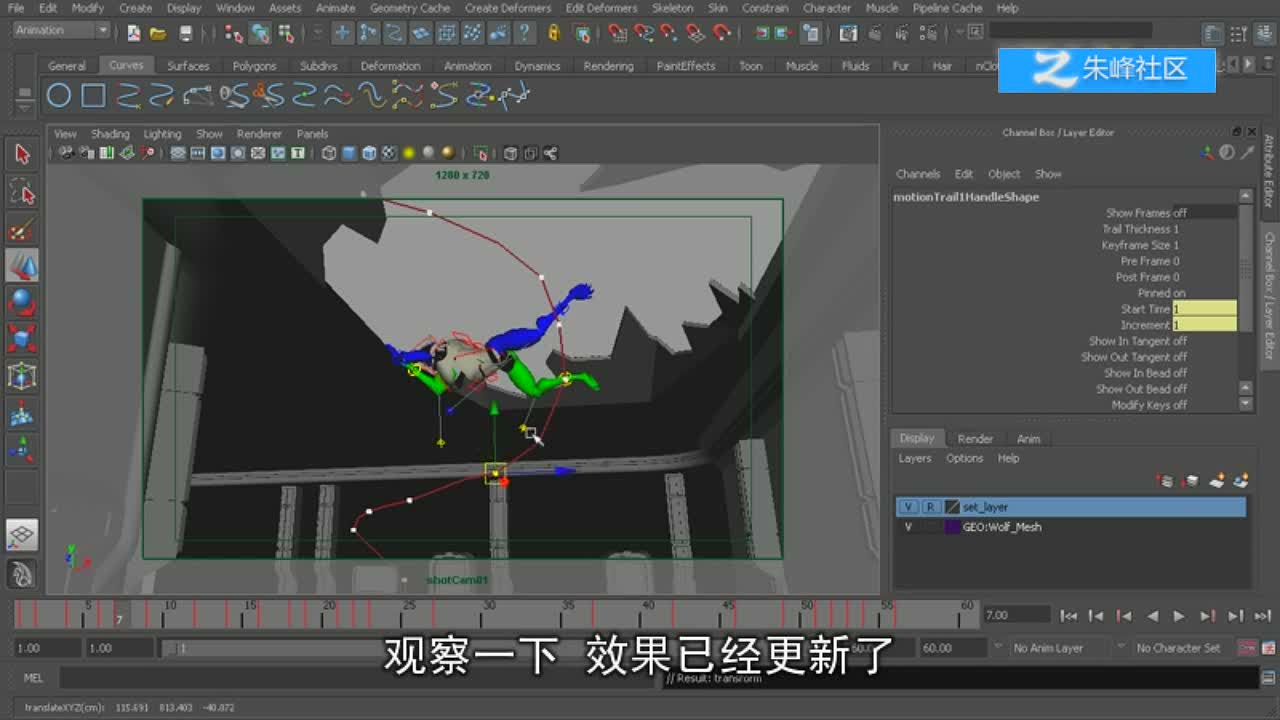Click the Open Scene folder icon
This screenshot has width=1280, height=720.
pyautogui.click(x=158, y=33)
